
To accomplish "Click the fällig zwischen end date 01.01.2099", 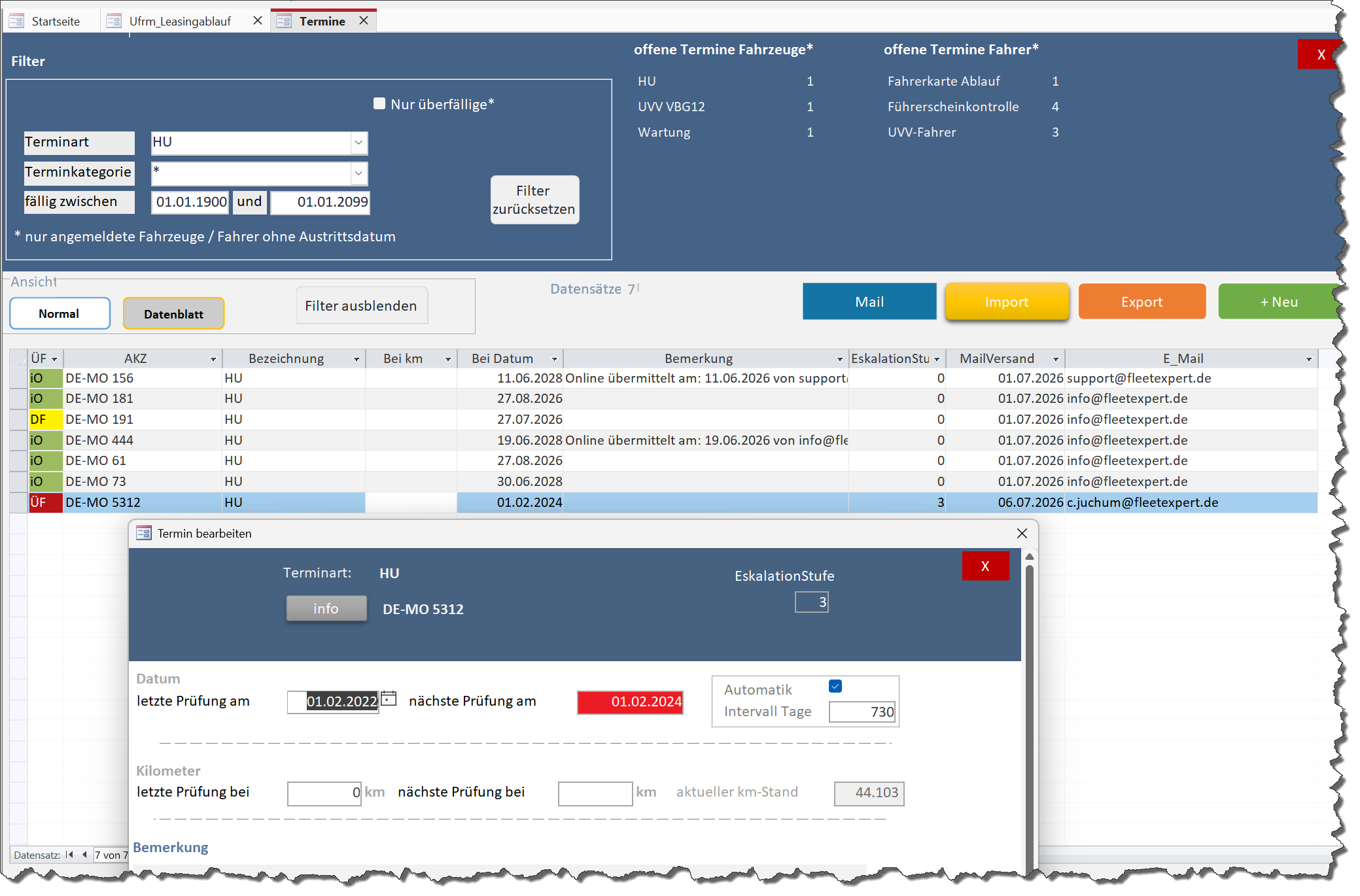I will [x=321, y=202].
